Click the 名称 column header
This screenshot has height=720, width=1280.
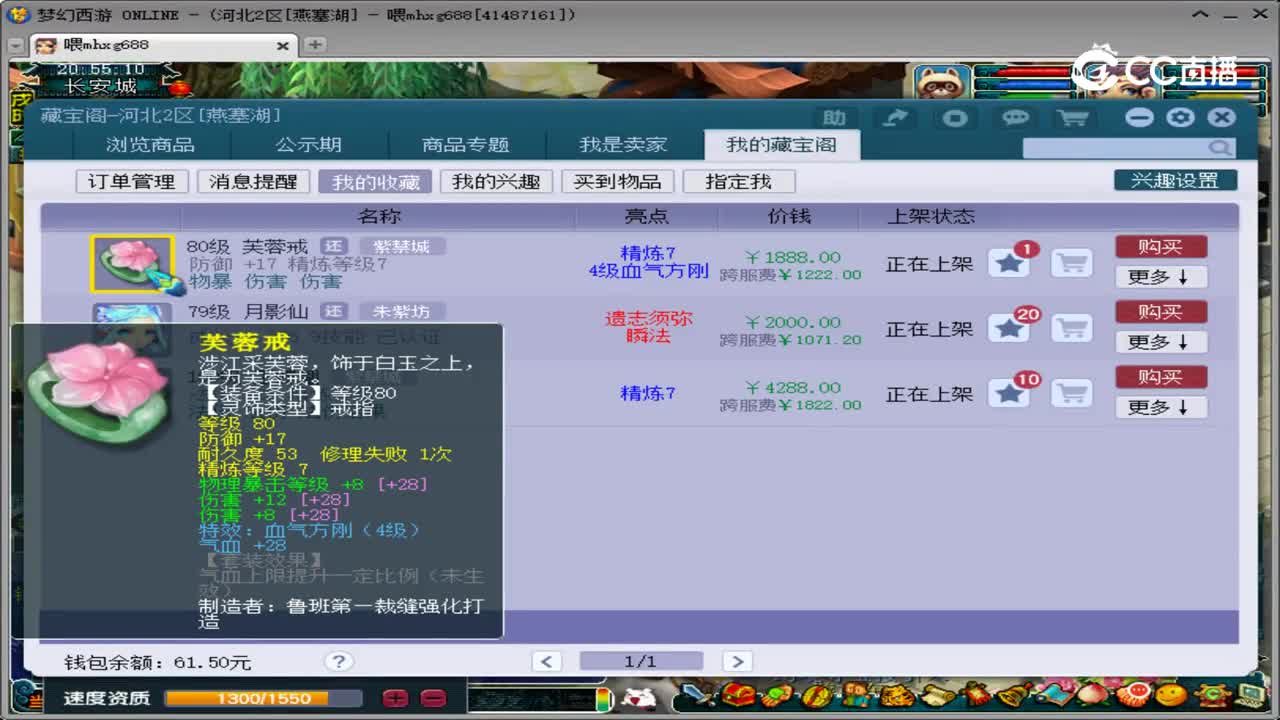click(x=379, y=216)
